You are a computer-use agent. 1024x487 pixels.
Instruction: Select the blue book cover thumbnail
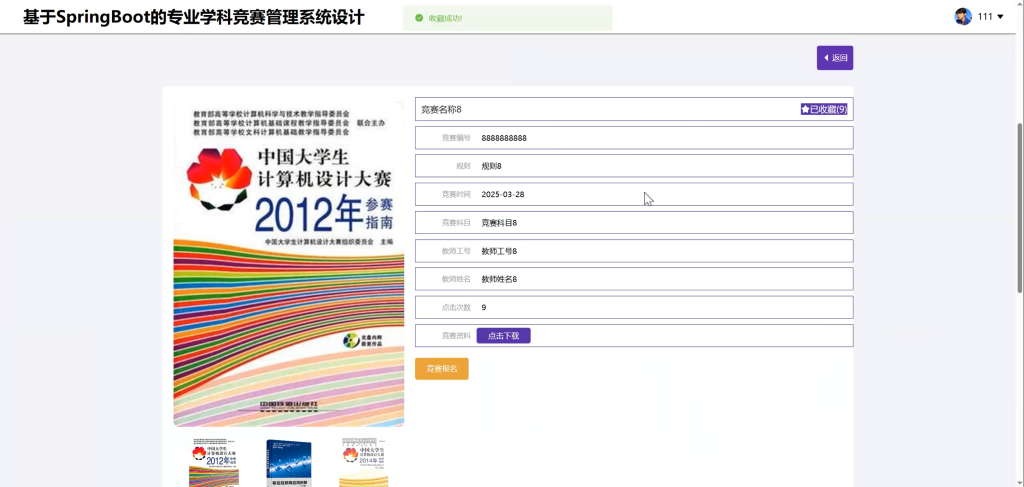(289, 462)
